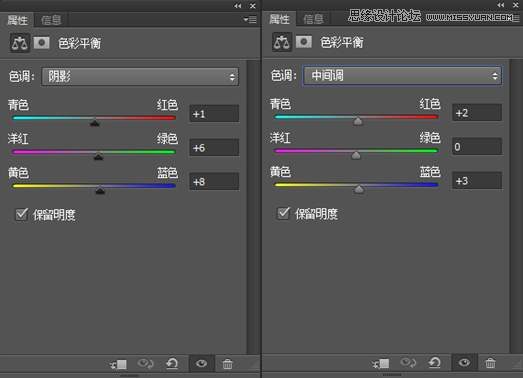Uncheck 保留明度 in the shadows panel

pyautogui.click(x=22, y=214)
